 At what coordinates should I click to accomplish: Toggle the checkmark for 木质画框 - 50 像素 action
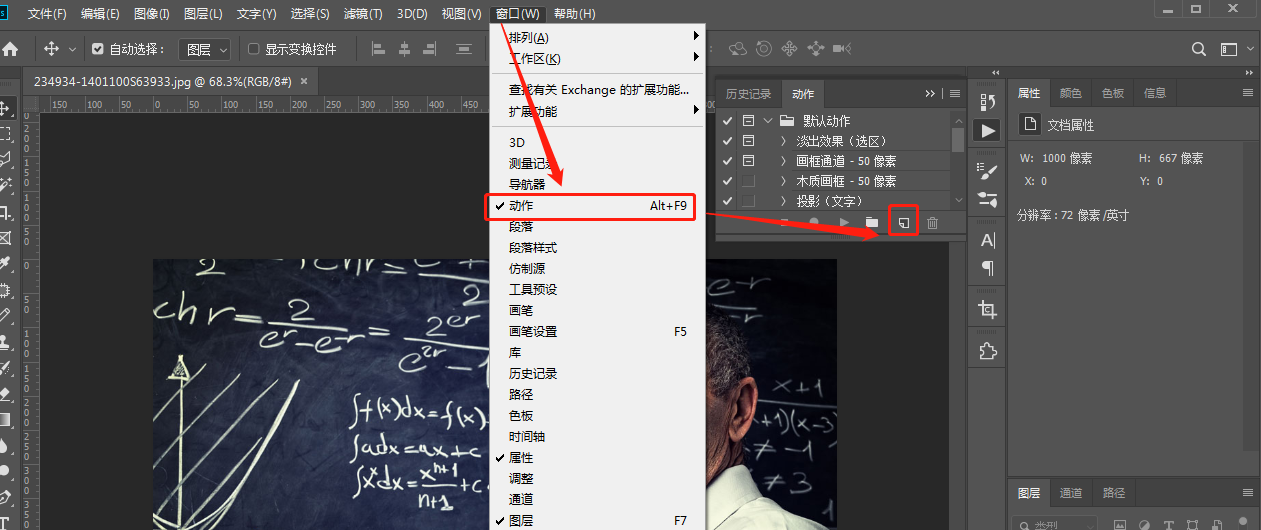(727, 181)
